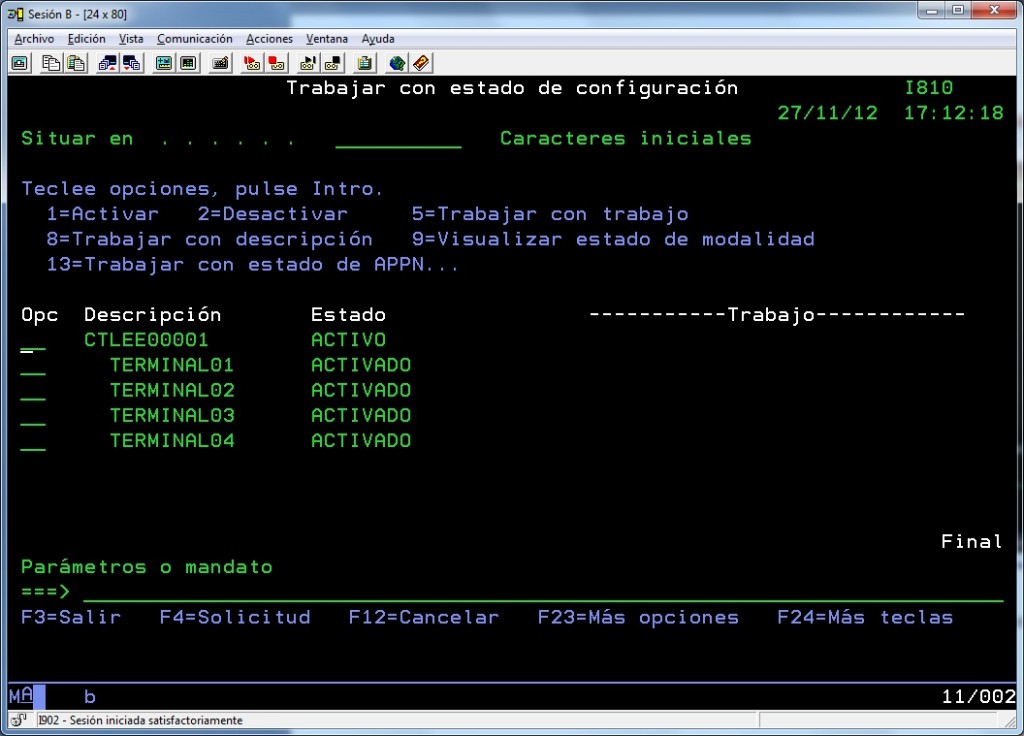Click the F24=Más teclas function key text

pos(865,617)
